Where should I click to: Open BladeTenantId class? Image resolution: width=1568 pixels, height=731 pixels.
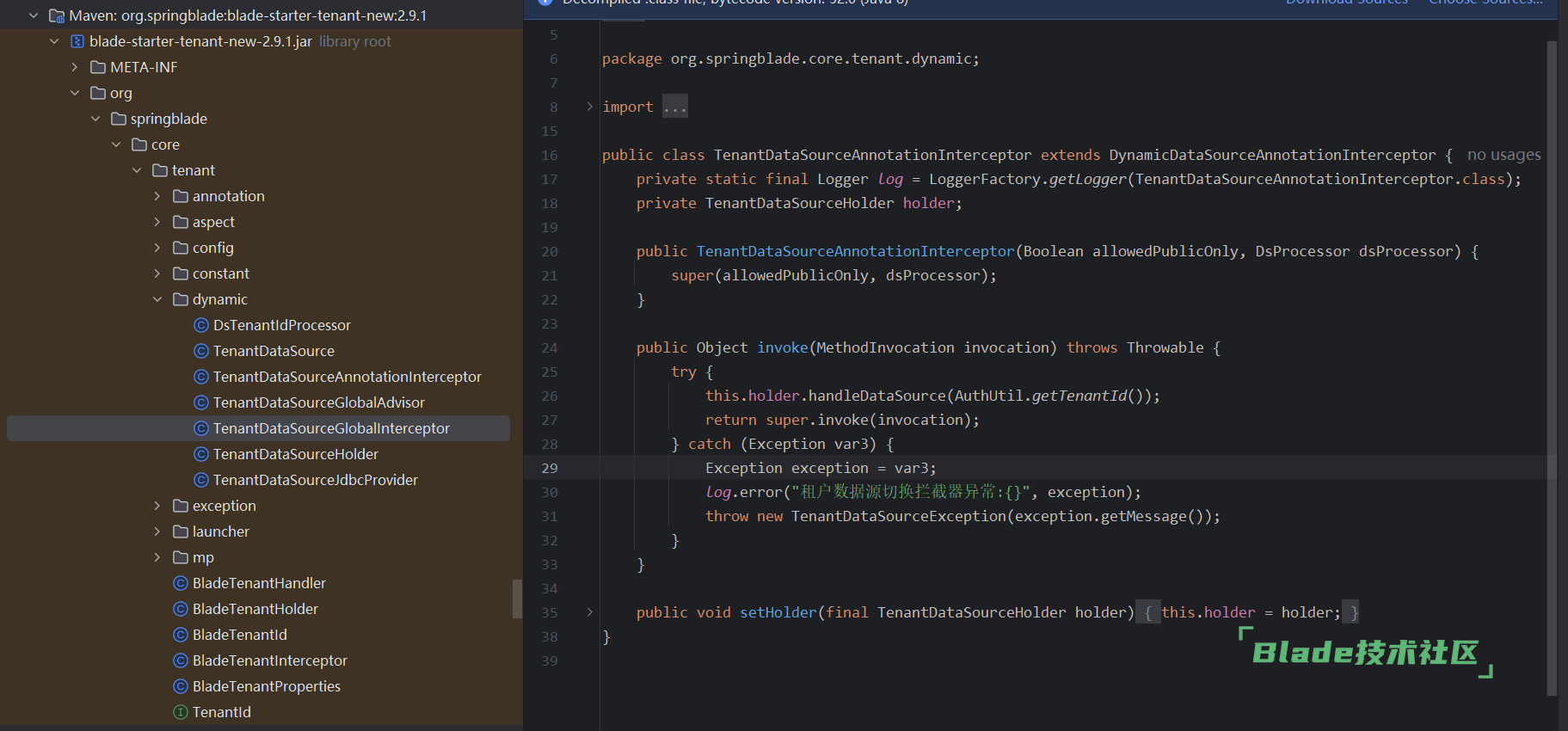click(240, 635)
